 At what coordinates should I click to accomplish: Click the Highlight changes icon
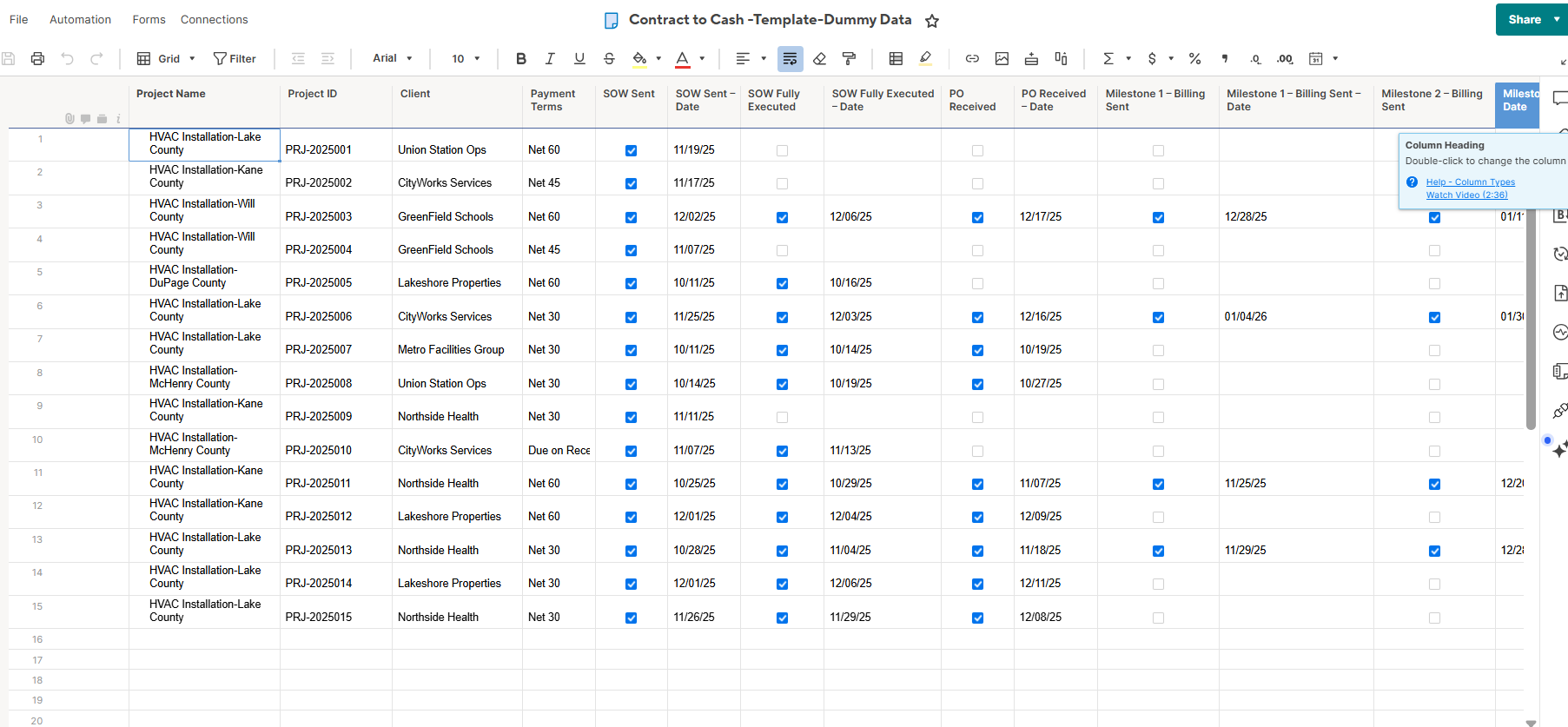pyautogui.click(x=925, y=58)
